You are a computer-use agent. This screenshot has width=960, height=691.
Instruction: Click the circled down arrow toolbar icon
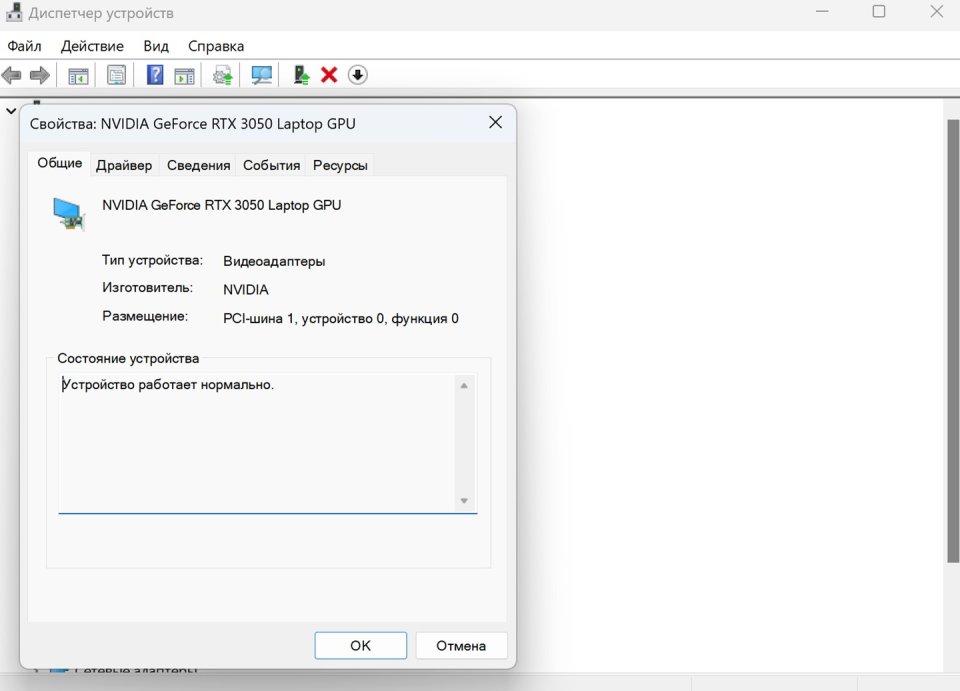[358, 75]
